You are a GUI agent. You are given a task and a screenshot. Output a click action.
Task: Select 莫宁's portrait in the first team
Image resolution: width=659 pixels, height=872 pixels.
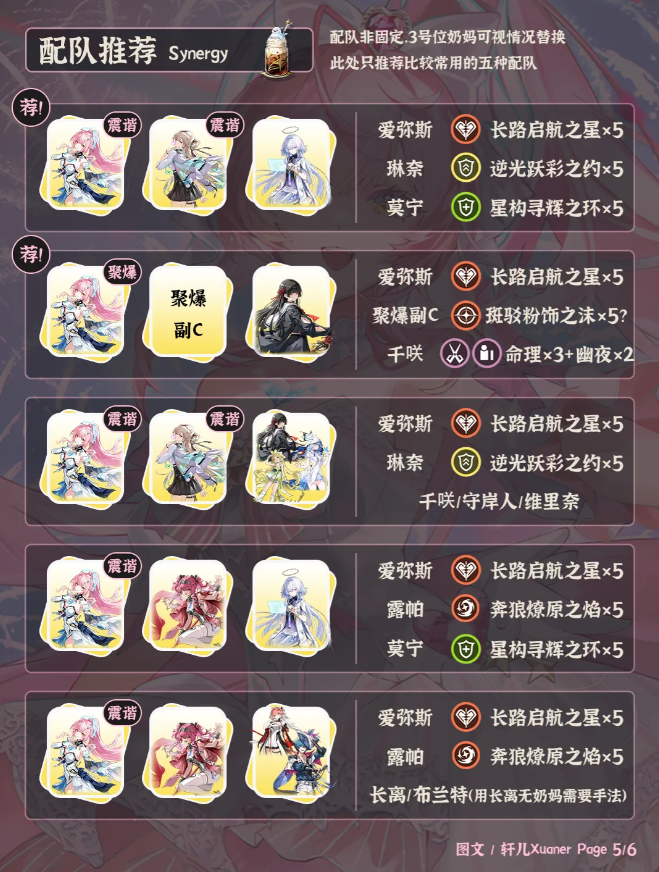291,165
